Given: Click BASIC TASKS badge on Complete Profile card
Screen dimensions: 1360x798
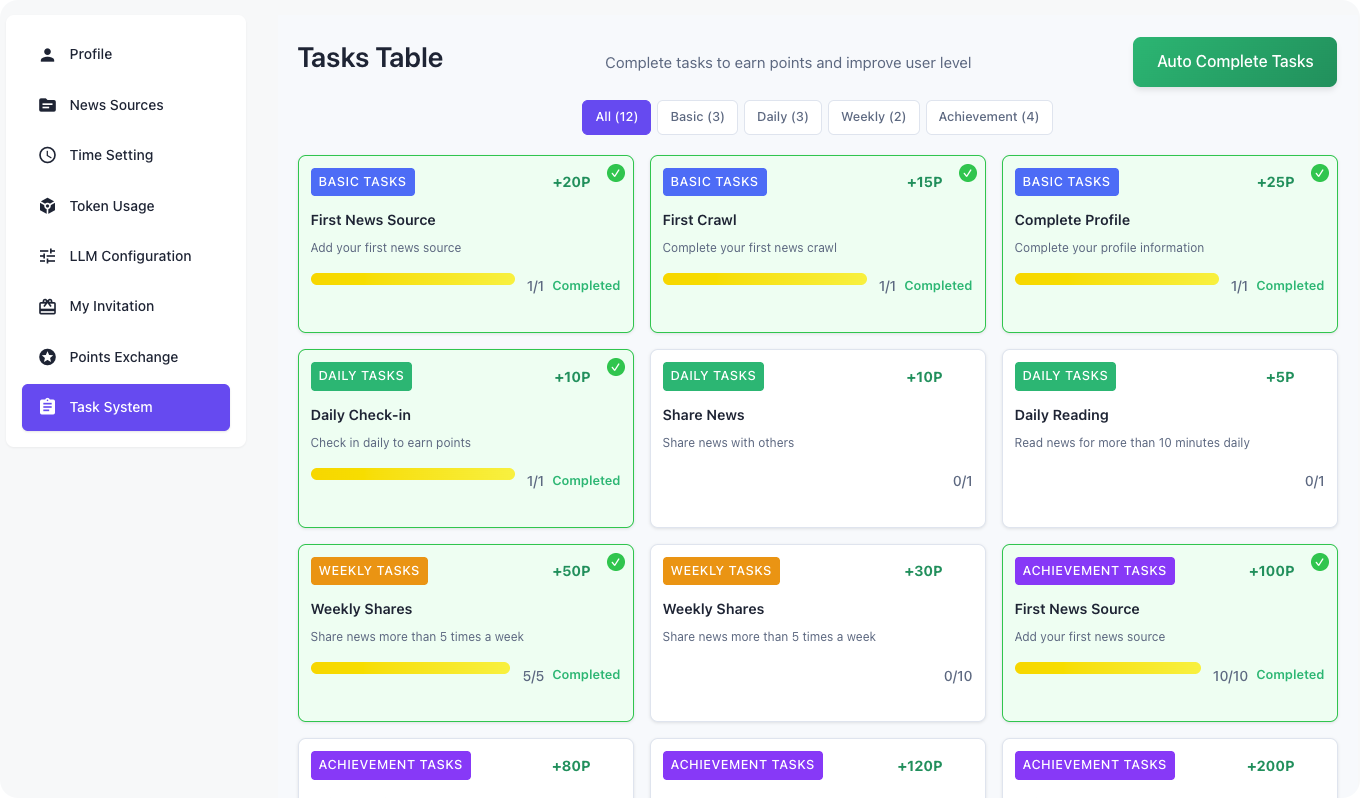Looking at the screenshot, I should point(1067,182).
